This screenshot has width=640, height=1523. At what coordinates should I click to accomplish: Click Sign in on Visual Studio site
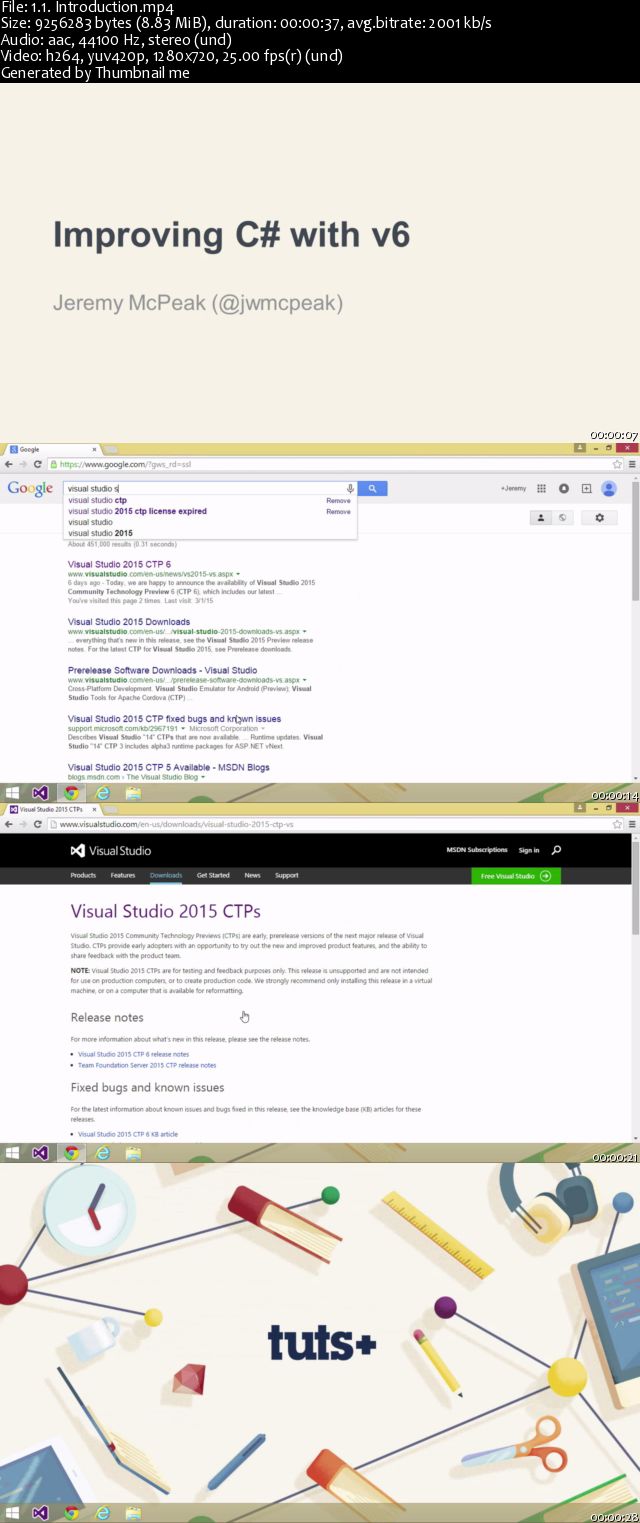[x=529, y=850]
